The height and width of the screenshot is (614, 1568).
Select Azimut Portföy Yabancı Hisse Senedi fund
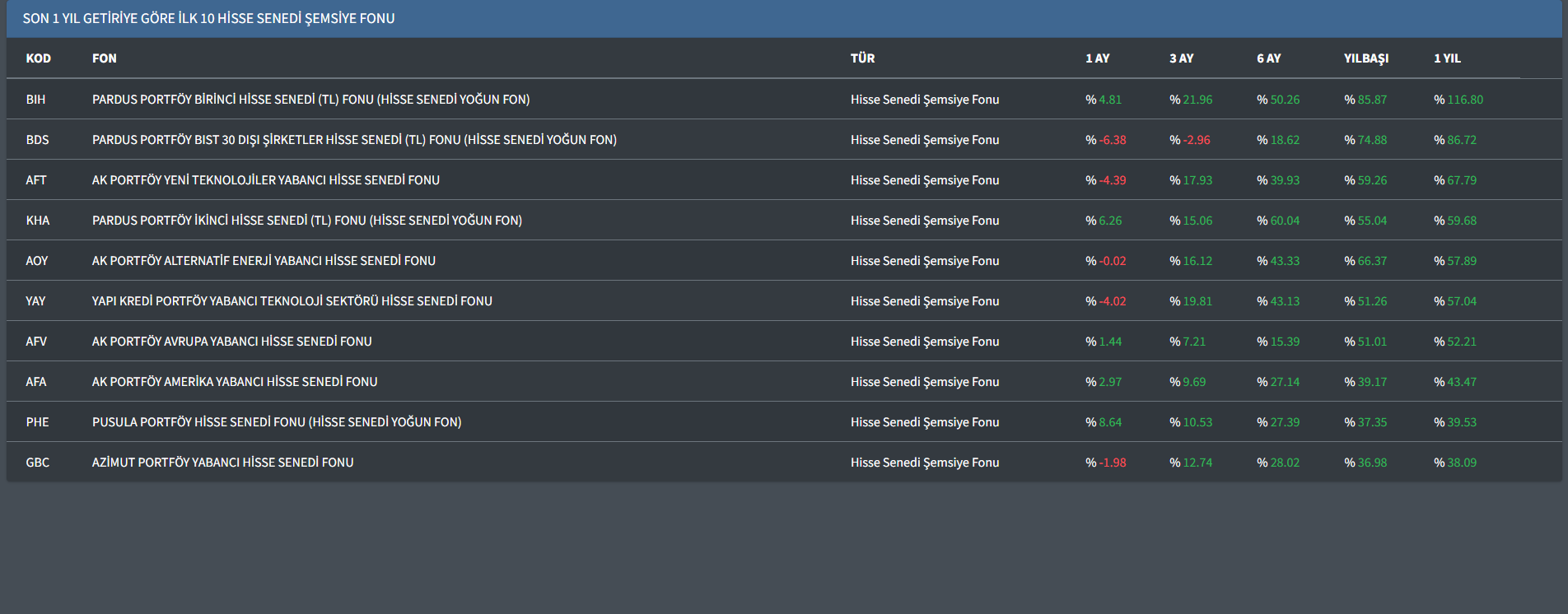[222, 463]
